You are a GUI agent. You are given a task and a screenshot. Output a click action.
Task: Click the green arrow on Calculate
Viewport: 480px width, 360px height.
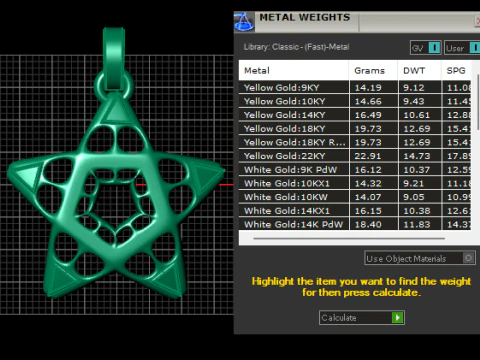tap(398, 318)
